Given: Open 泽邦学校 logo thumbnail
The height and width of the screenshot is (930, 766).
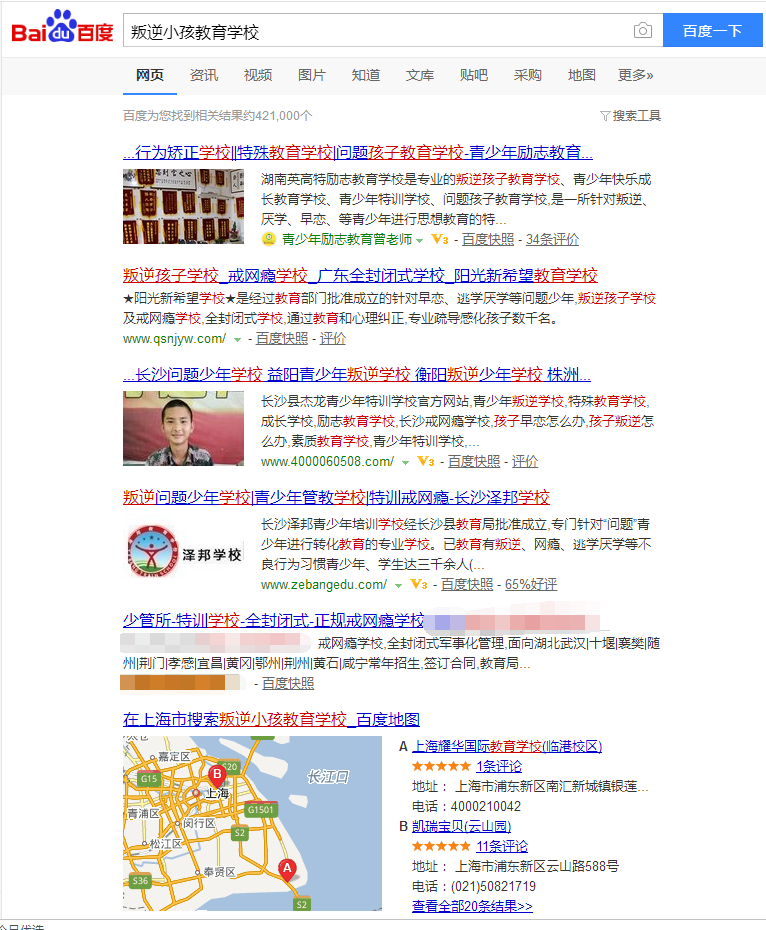Looking at the screenshot, I should coord(183,552).
